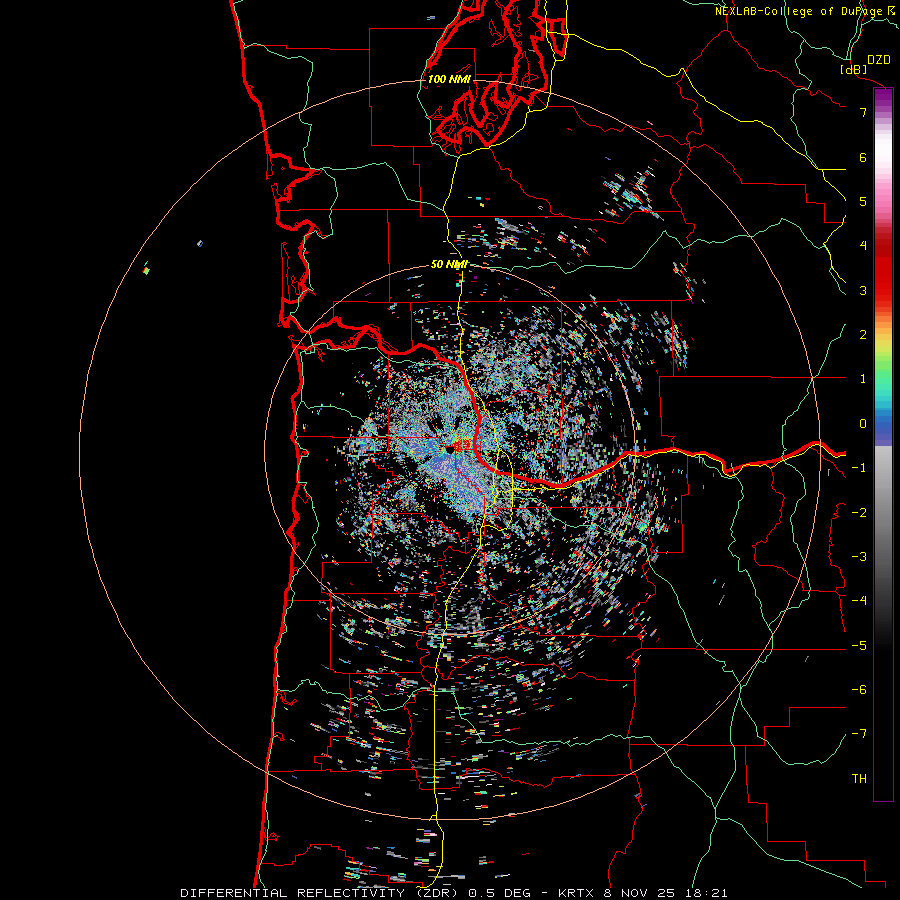Click the -6 value on the color scale
This screenshot has height=900, width=900.
[859, 689]
